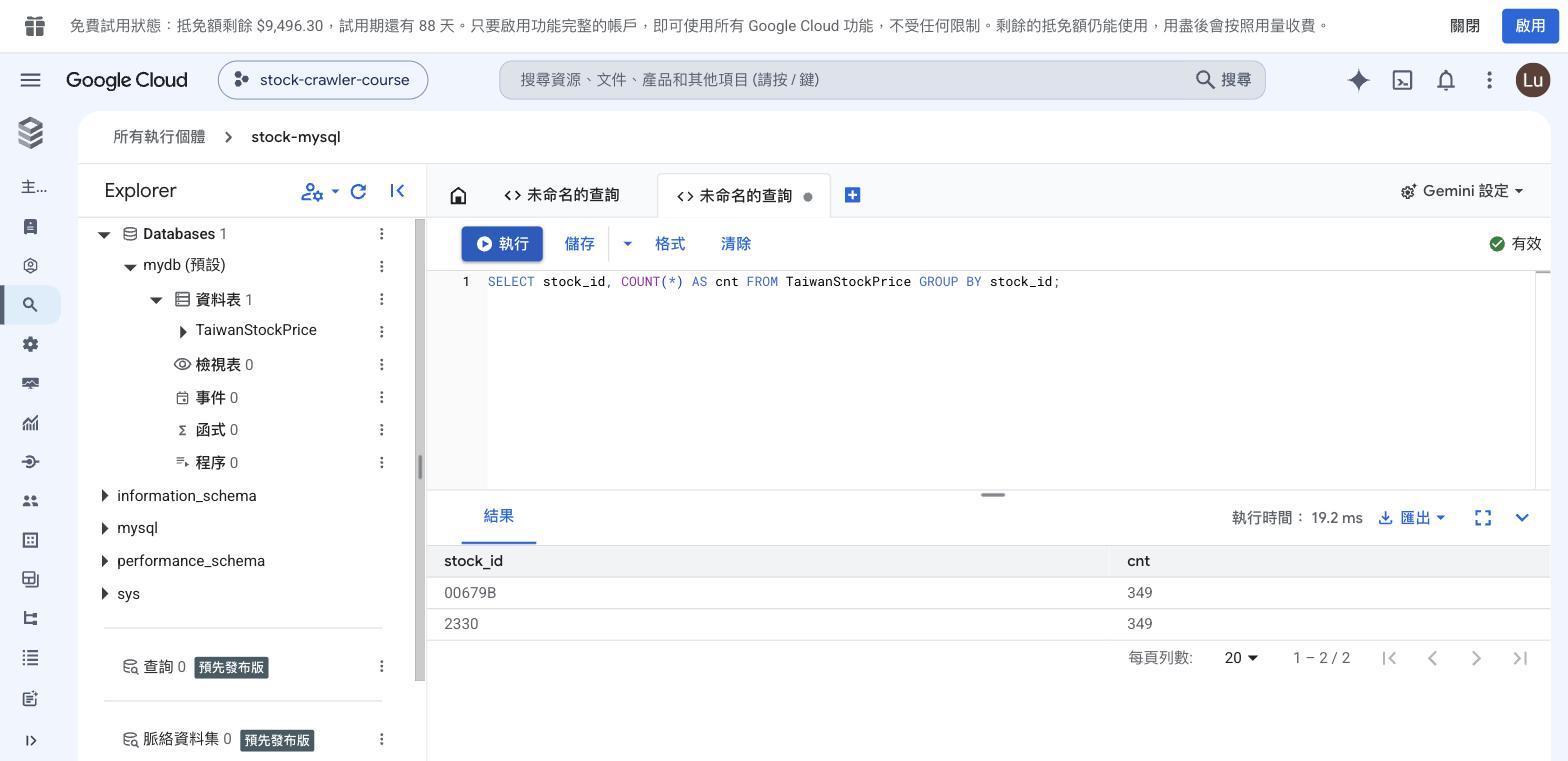Image resolution: width=1568 pixels, height=761 pixels.
Task: Go to the query editor home tab
Action: [x=458, y=195]
